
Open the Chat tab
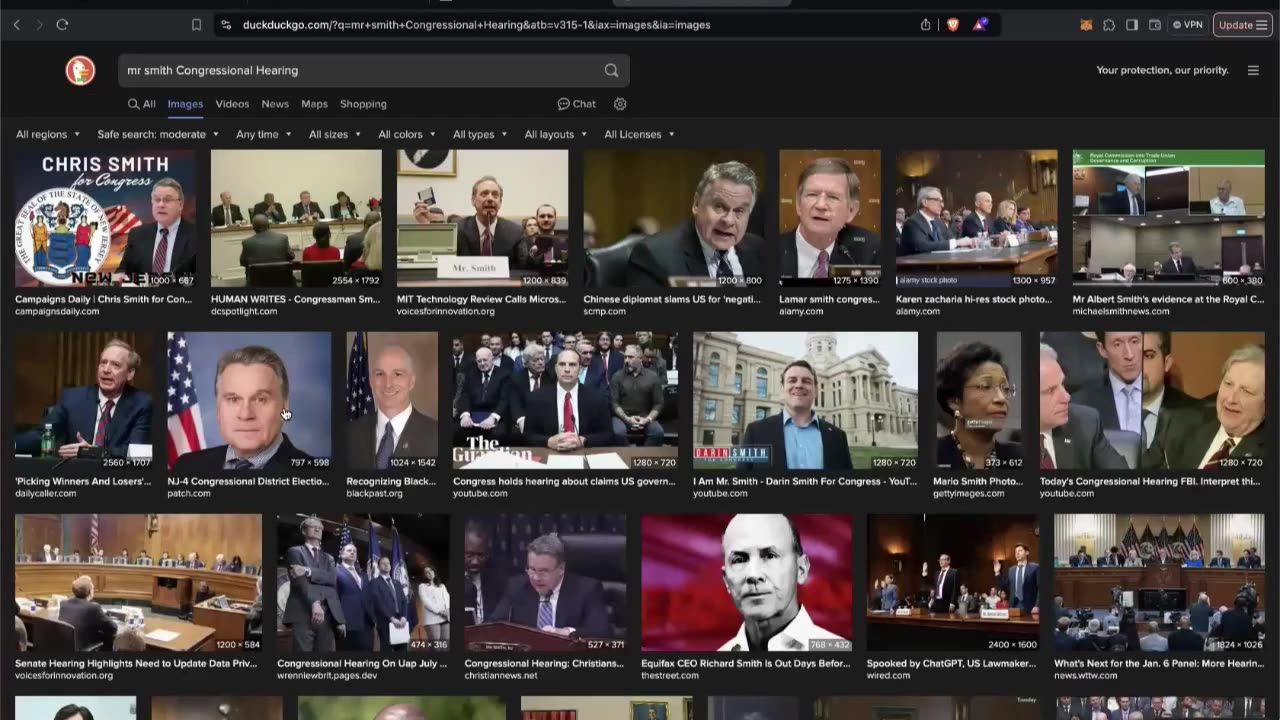[x=577, y=104]
